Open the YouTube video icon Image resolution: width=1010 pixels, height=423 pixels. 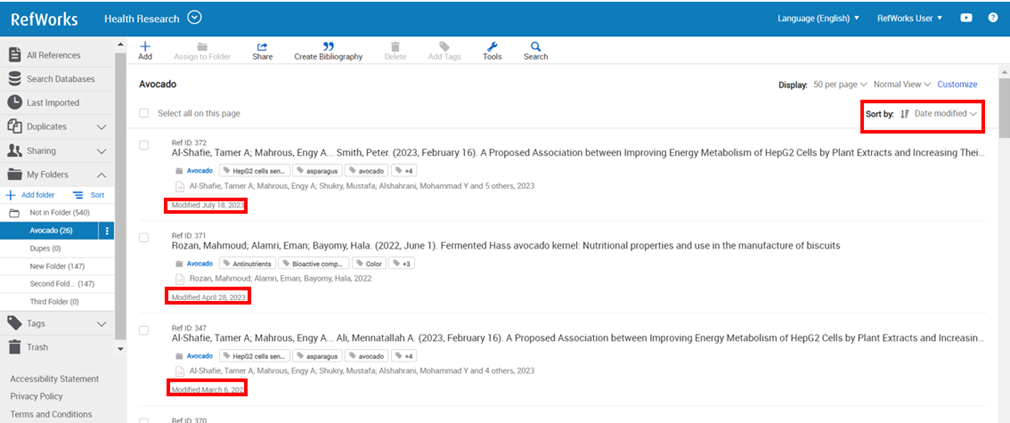[x=967, y=18]
